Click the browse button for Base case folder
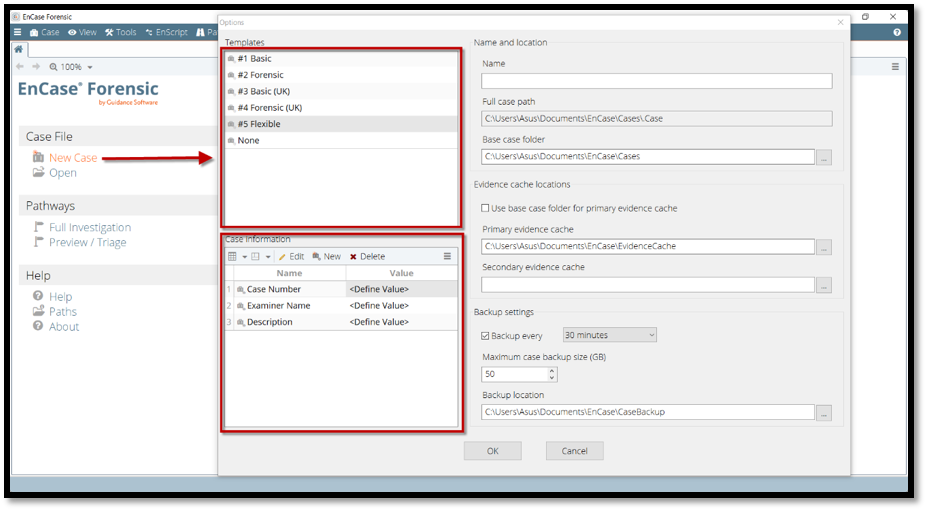 coord(824,157)
